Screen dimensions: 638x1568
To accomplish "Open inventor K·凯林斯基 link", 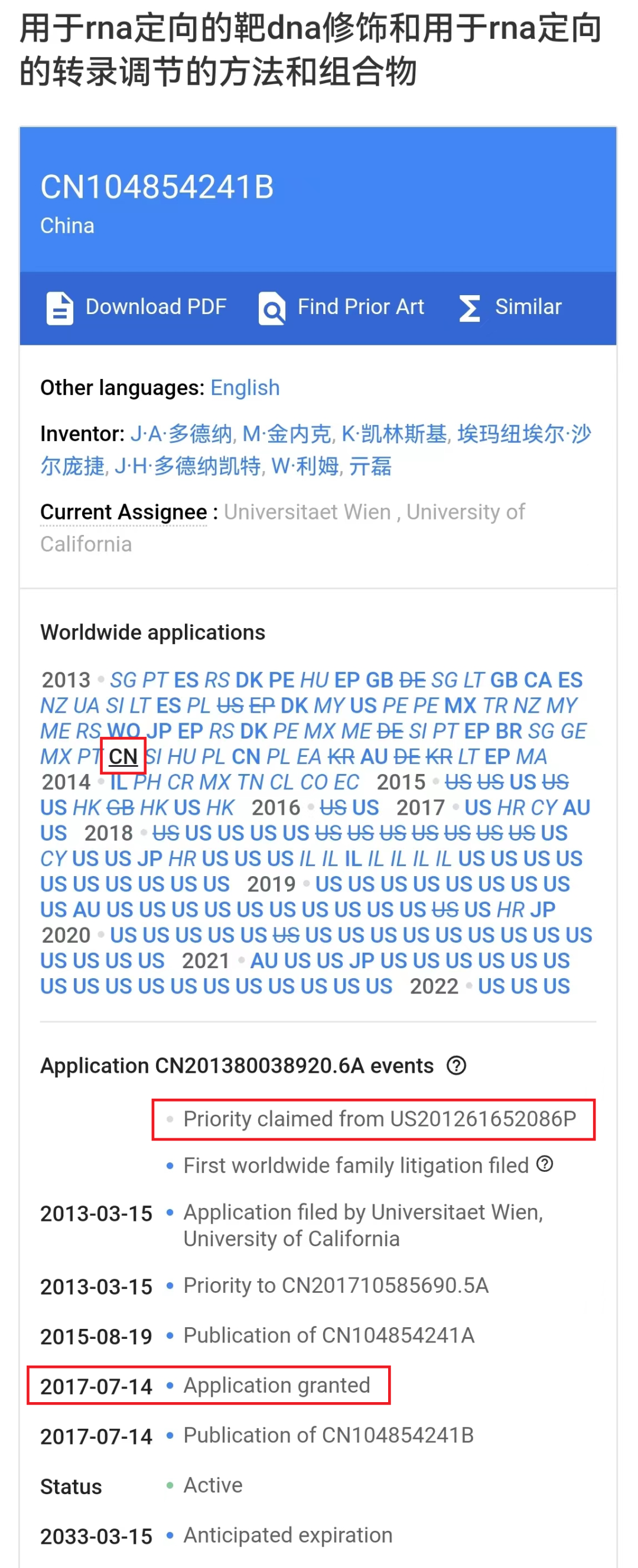I will (393, 434).
